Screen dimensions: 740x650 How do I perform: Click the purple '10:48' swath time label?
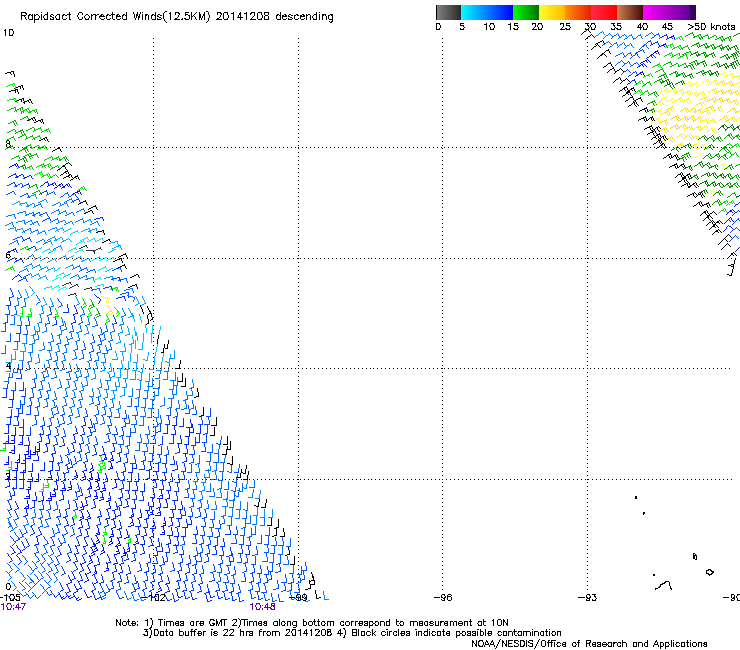tap(262, 607)
